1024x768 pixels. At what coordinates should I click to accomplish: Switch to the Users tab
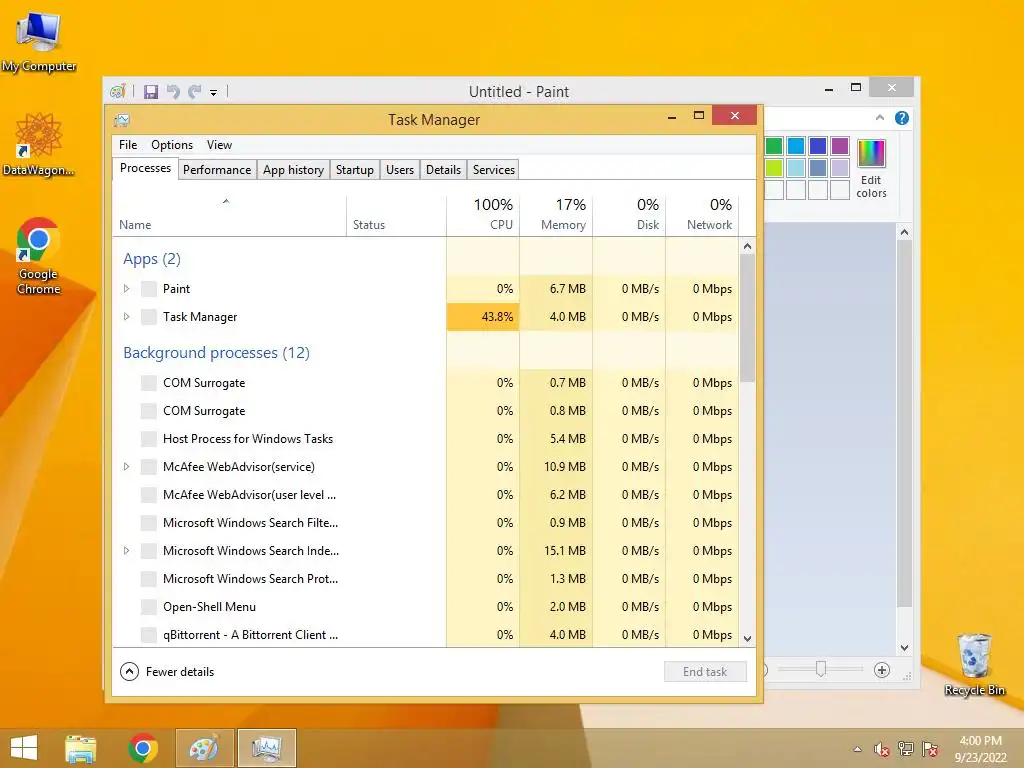tap(400, 170)
